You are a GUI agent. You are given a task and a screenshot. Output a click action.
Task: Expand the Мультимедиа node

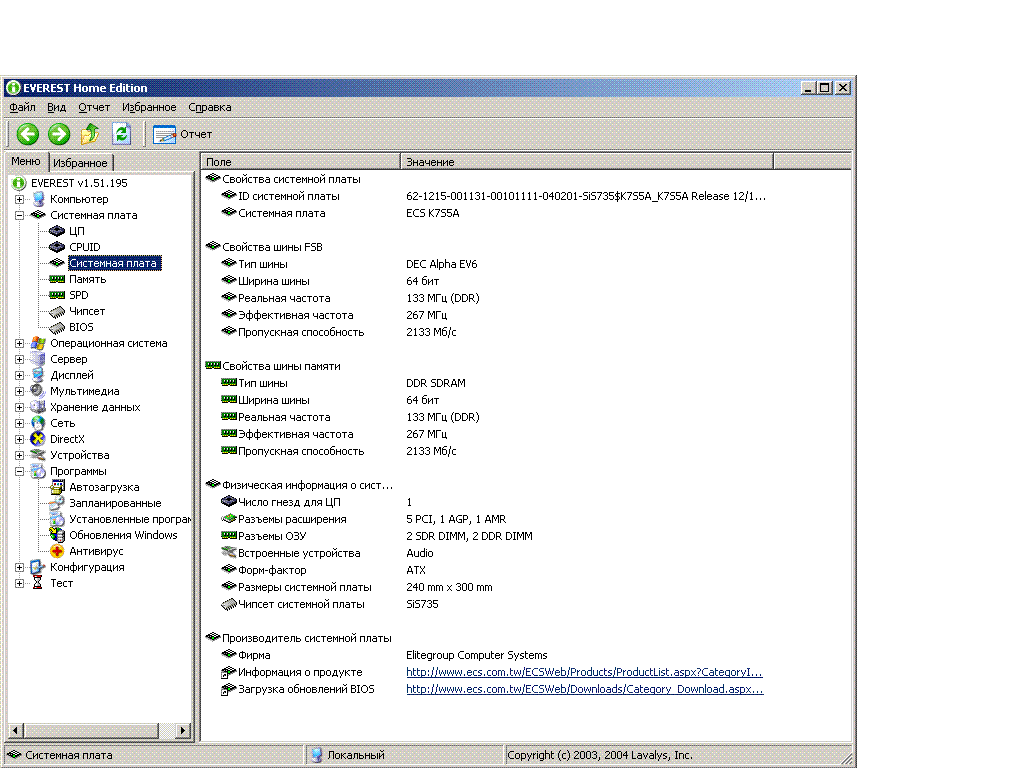[x=20, y=391]
